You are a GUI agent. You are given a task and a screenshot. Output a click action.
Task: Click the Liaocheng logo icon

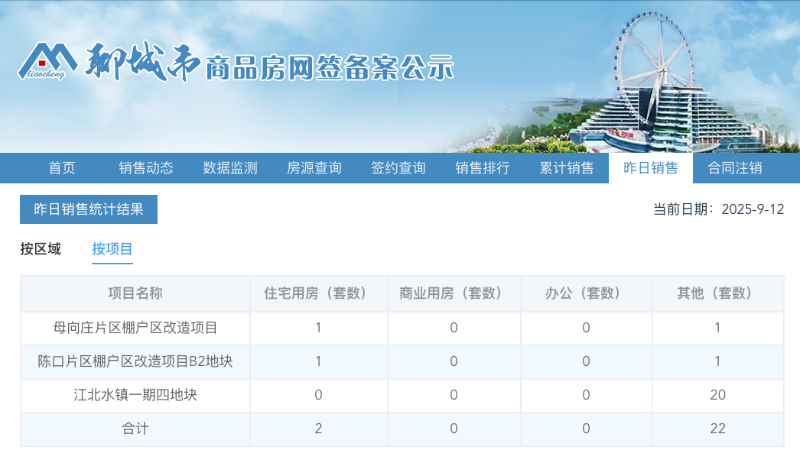pos(48,63)
